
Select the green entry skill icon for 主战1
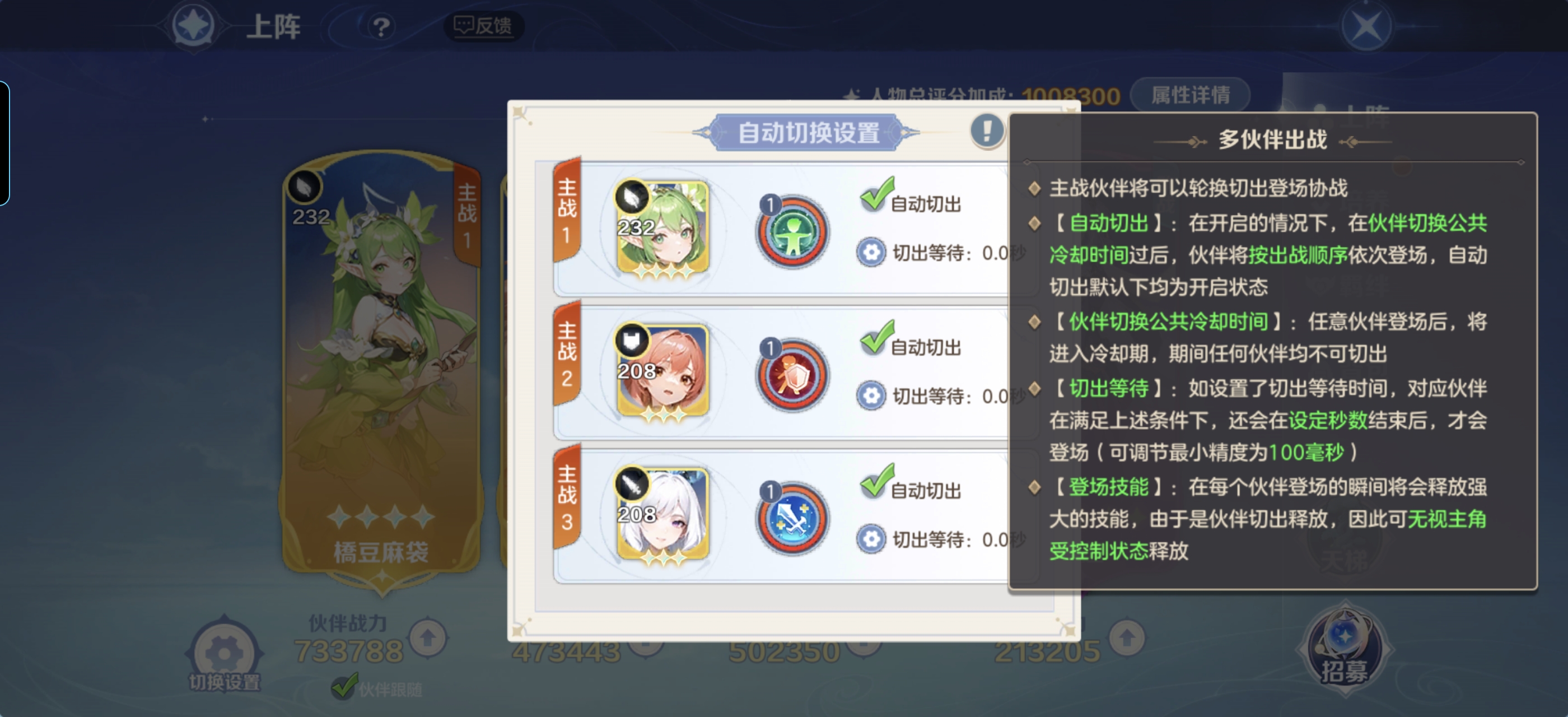click(x=792, y=232)
